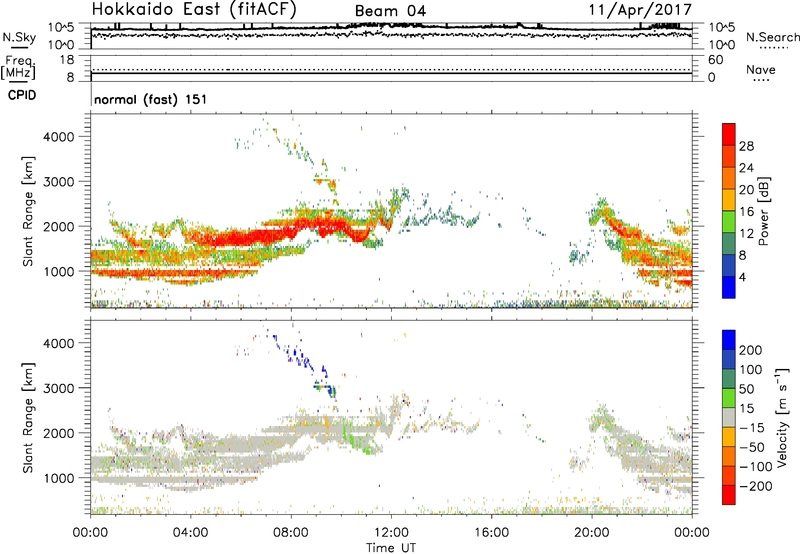Image resolution: width=800 pixels, height=554 pixels.
Task: Click the 60 Nave axis tick
Action: 715,60
